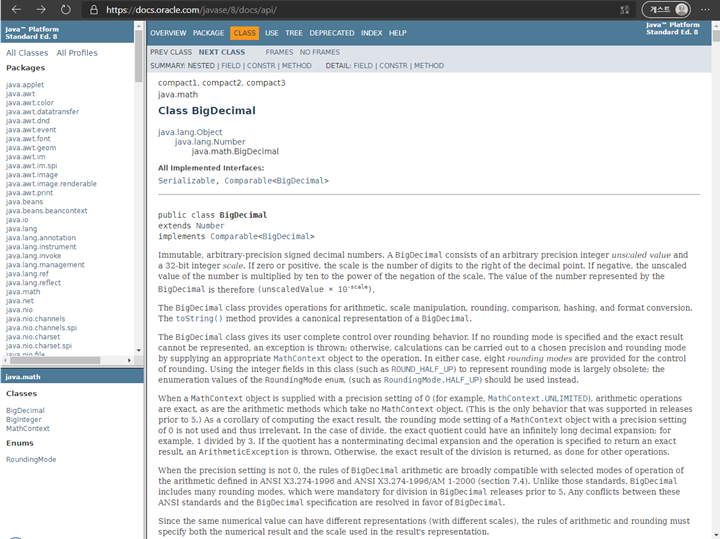
Task: Open BigInteger in the Classes list
Action: [x=24, y=420]
